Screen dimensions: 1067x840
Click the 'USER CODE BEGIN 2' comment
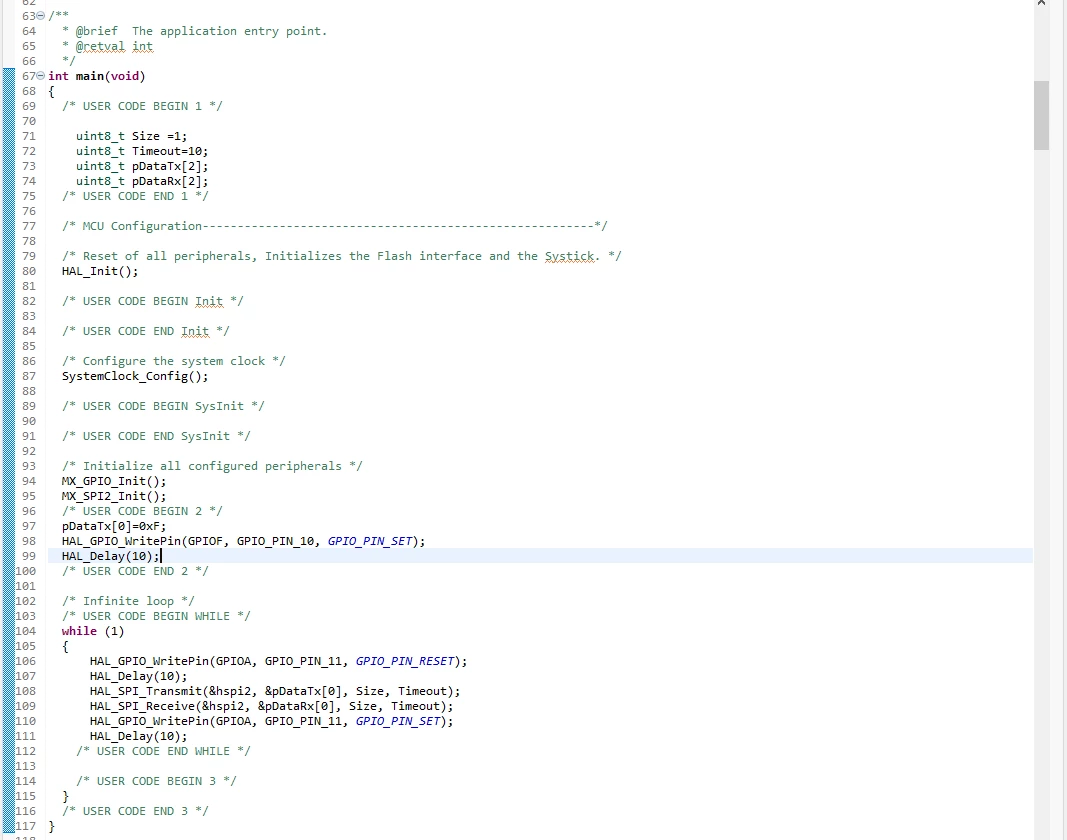coord(142,511)
